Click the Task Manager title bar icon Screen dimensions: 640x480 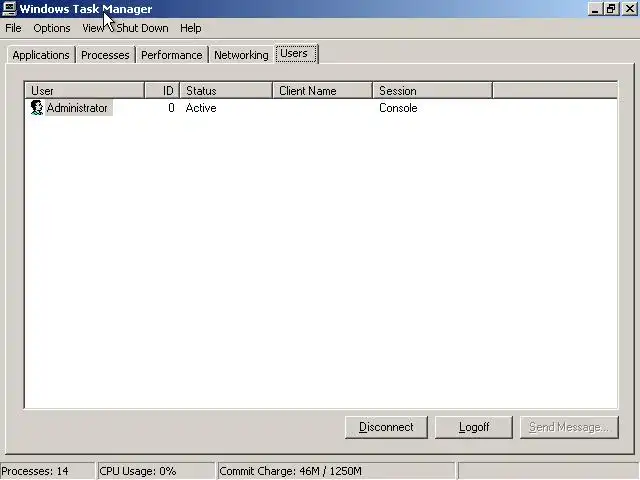[x=9, y=9]
